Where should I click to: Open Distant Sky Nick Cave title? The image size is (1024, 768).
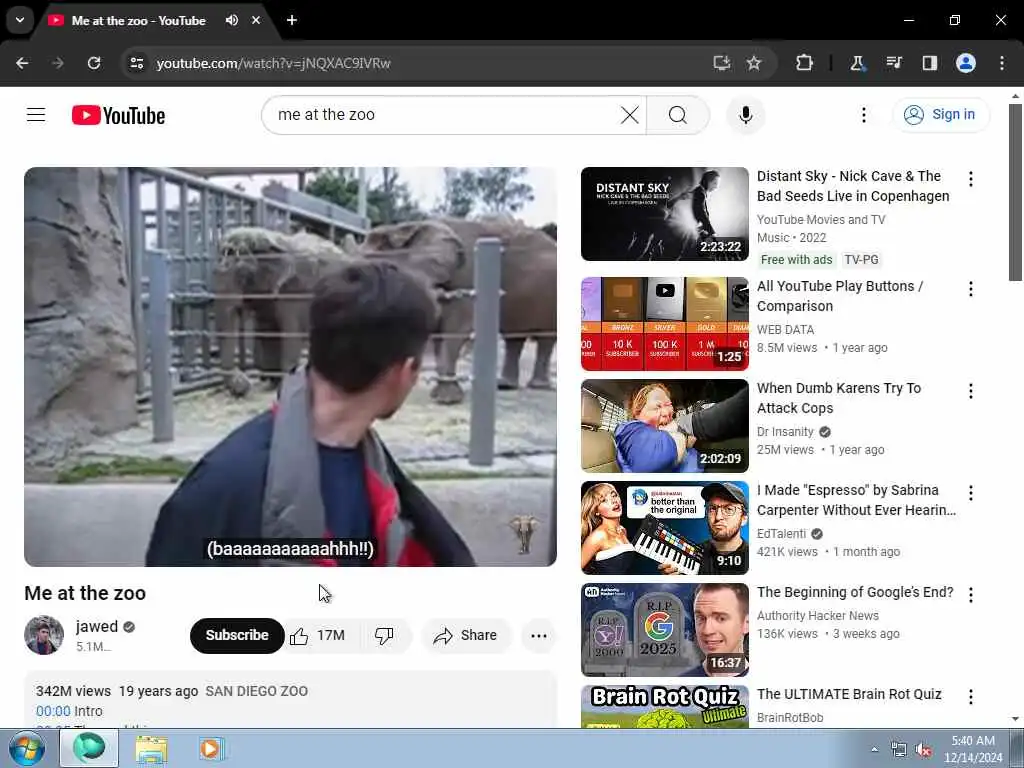[x=853, y=186]
